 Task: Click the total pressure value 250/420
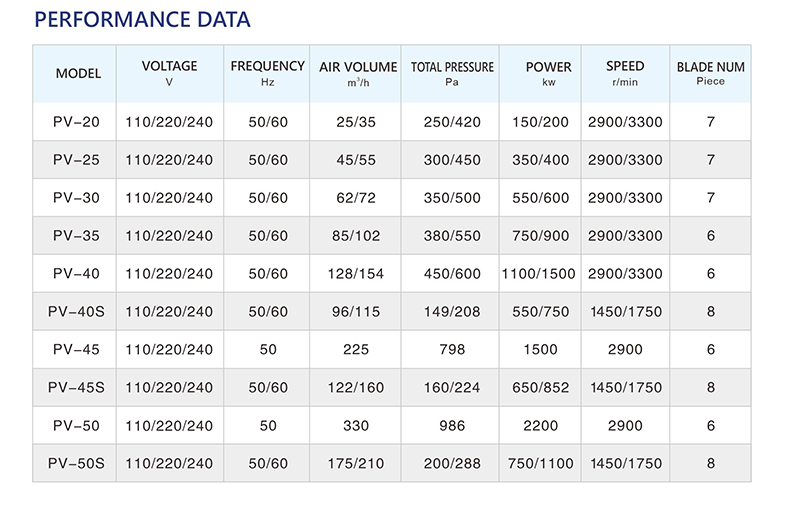452,122
